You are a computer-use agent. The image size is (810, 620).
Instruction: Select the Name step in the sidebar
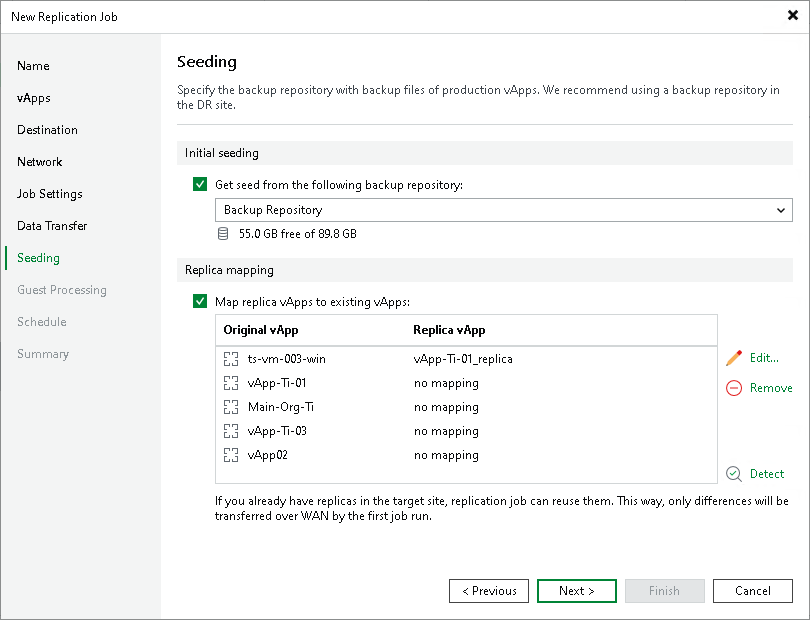point(33,66)
